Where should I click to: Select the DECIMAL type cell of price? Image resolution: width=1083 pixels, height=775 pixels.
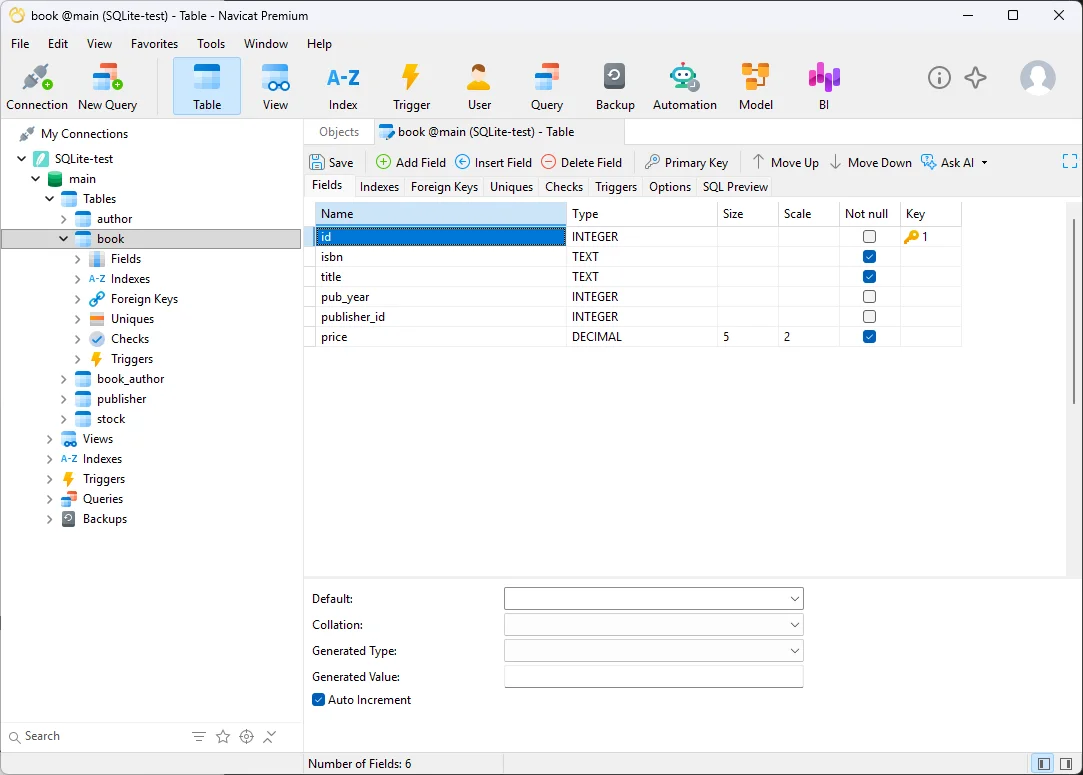tap(642, 337)
